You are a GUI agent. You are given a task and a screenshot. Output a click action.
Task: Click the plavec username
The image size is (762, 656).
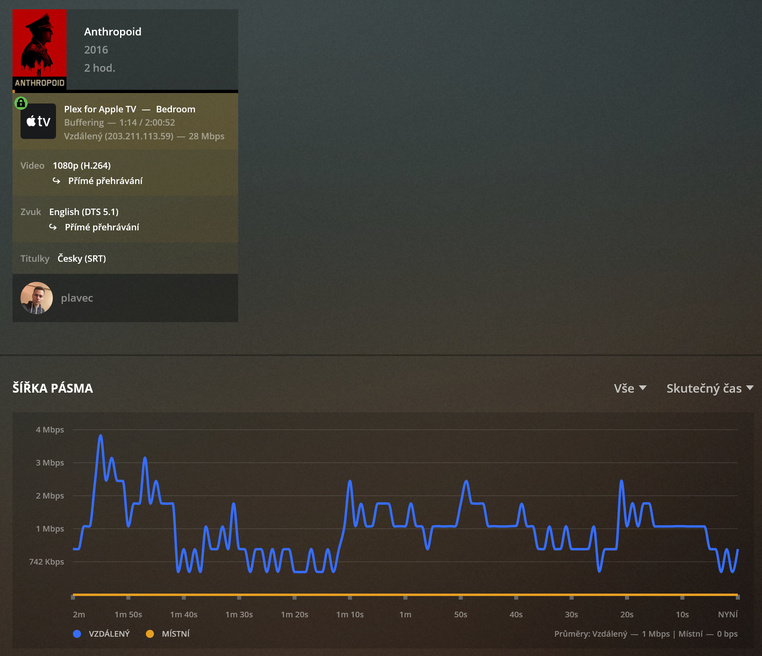[77, 298]
